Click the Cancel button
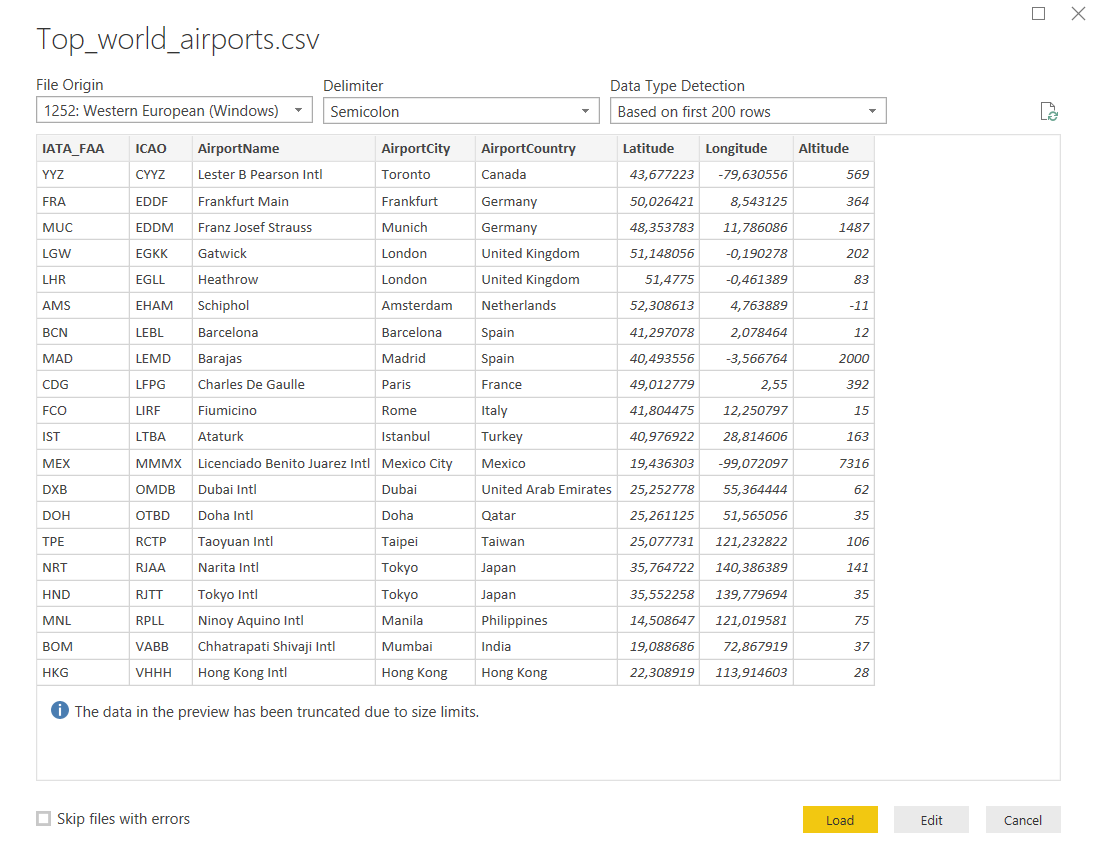The height and width of the screenshot is (866, 1093). point(1023,819)
